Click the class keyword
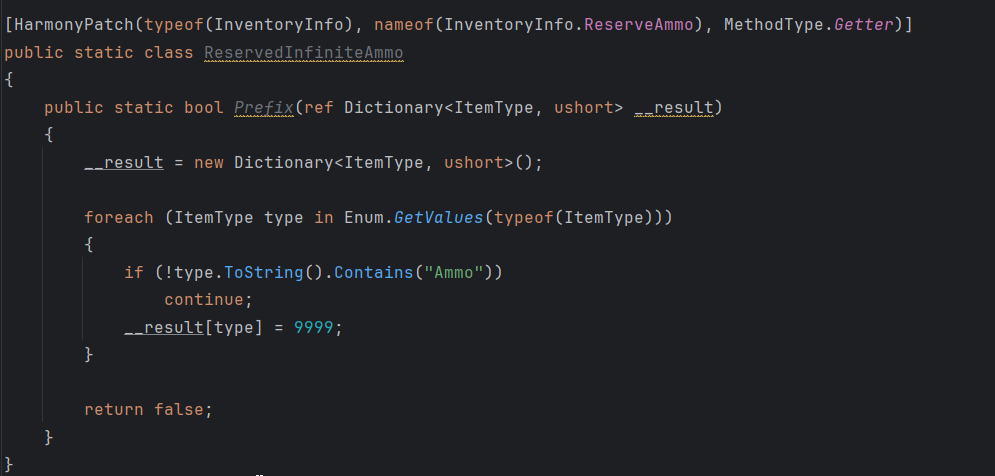This screenshot has width=995, height=476. point(169,53)
